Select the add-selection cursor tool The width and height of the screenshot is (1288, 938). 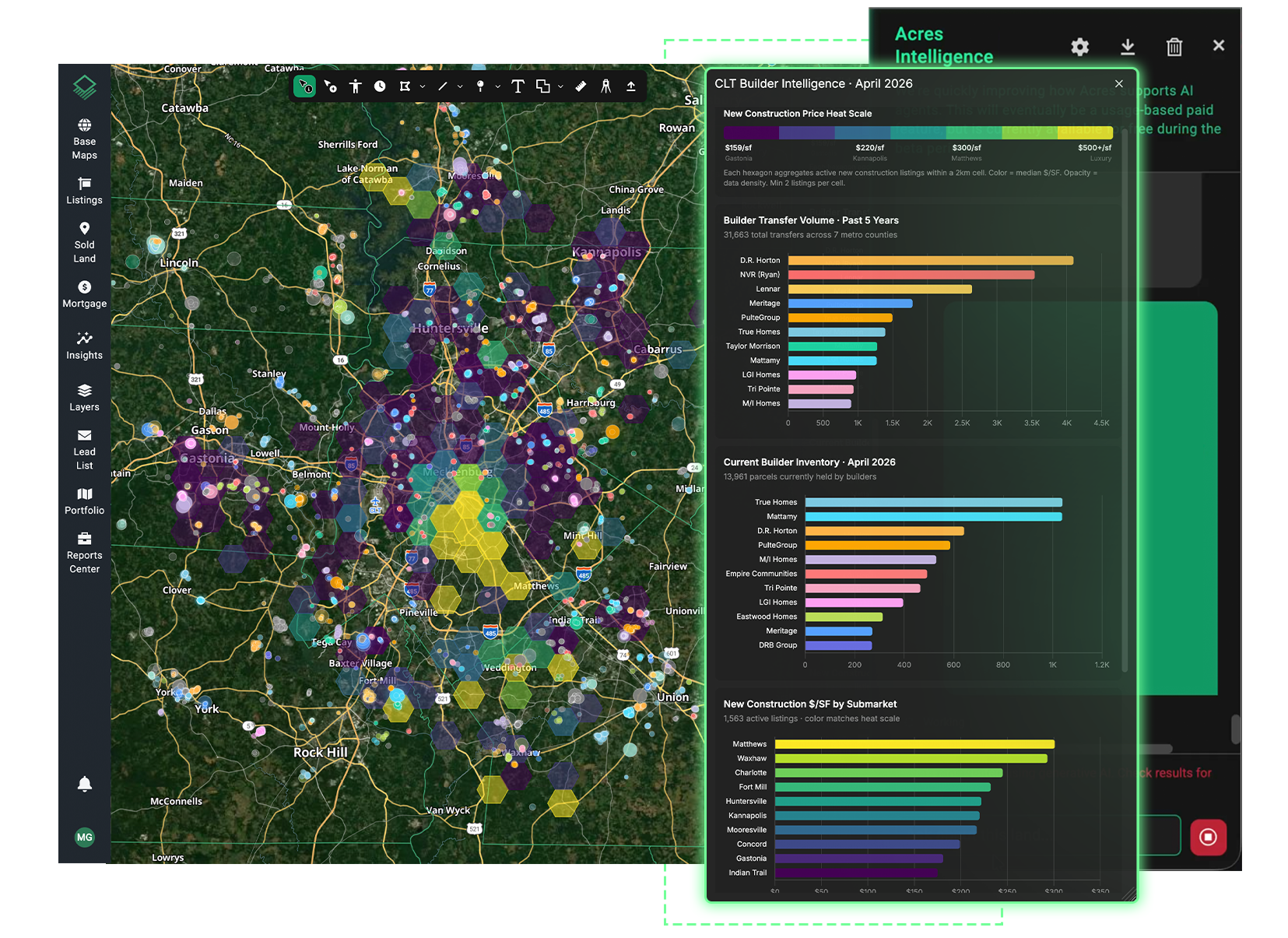click(x=331, y=86)
